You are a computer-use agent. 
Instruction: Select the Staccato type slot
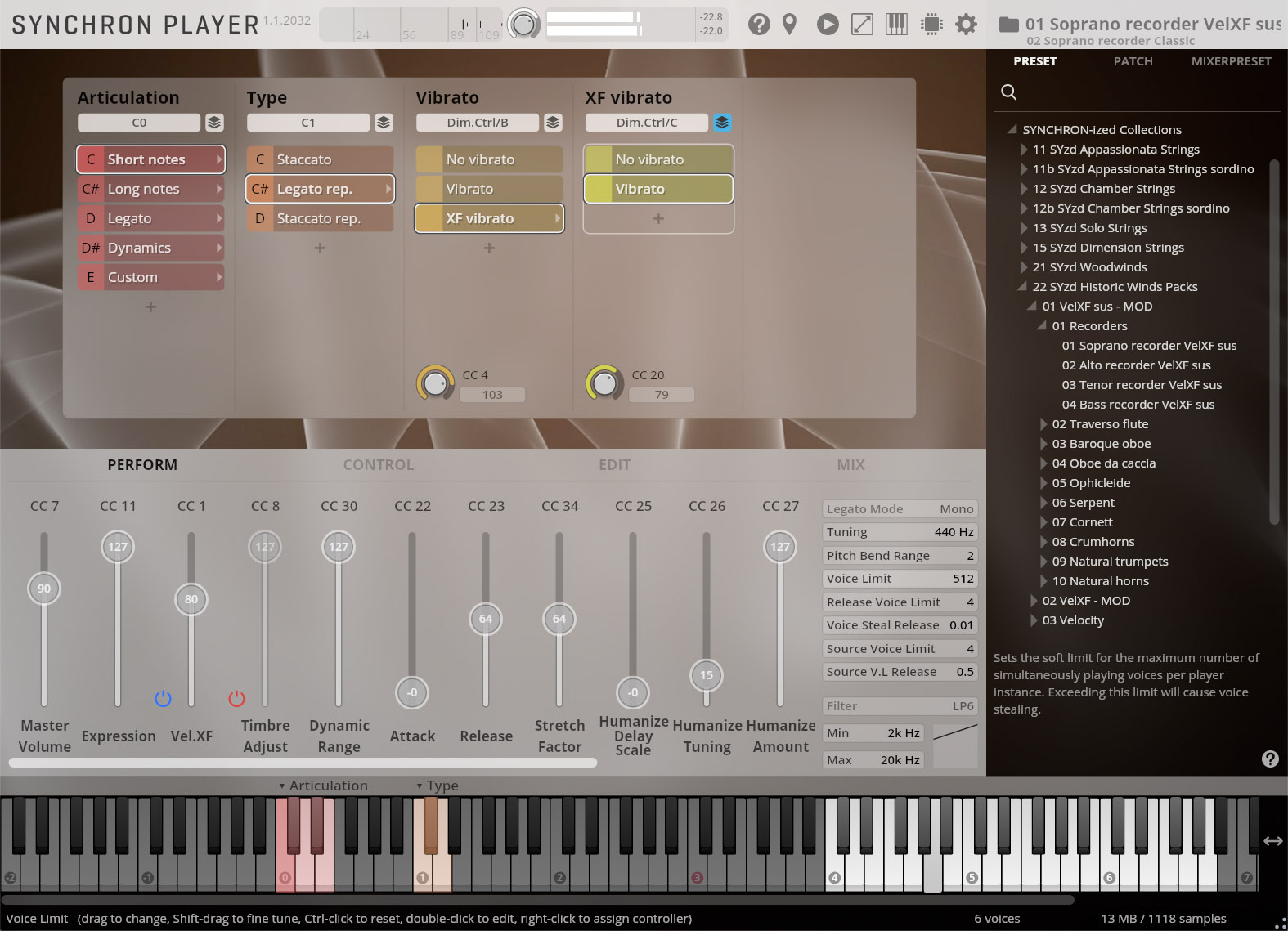320,159
